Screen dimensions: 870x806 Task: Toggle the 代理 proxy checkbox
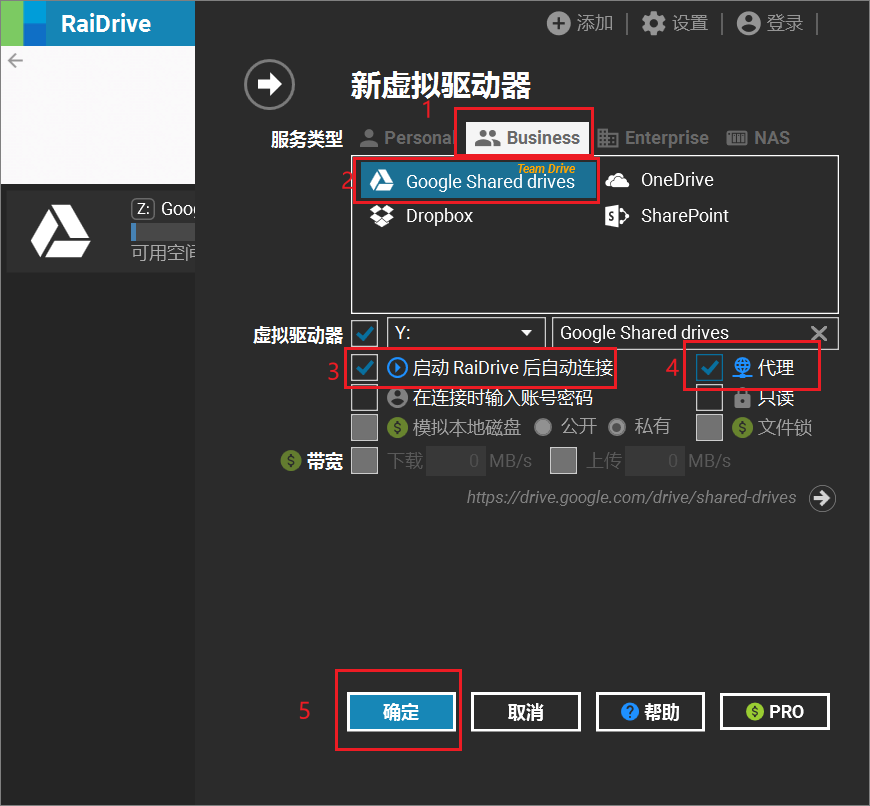709,367
